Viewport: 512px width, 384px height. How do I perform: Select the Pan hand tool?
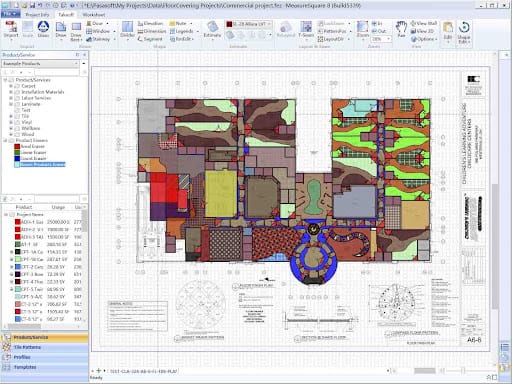point(401,29)
